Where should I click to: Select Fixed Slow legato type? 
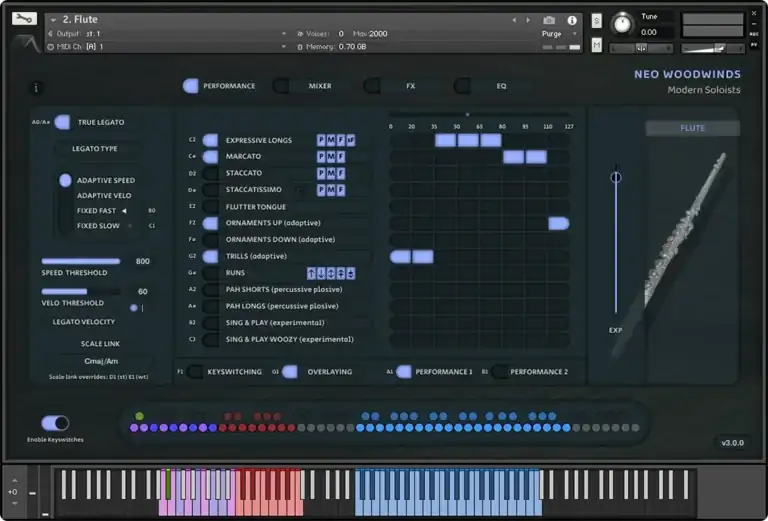98,226
